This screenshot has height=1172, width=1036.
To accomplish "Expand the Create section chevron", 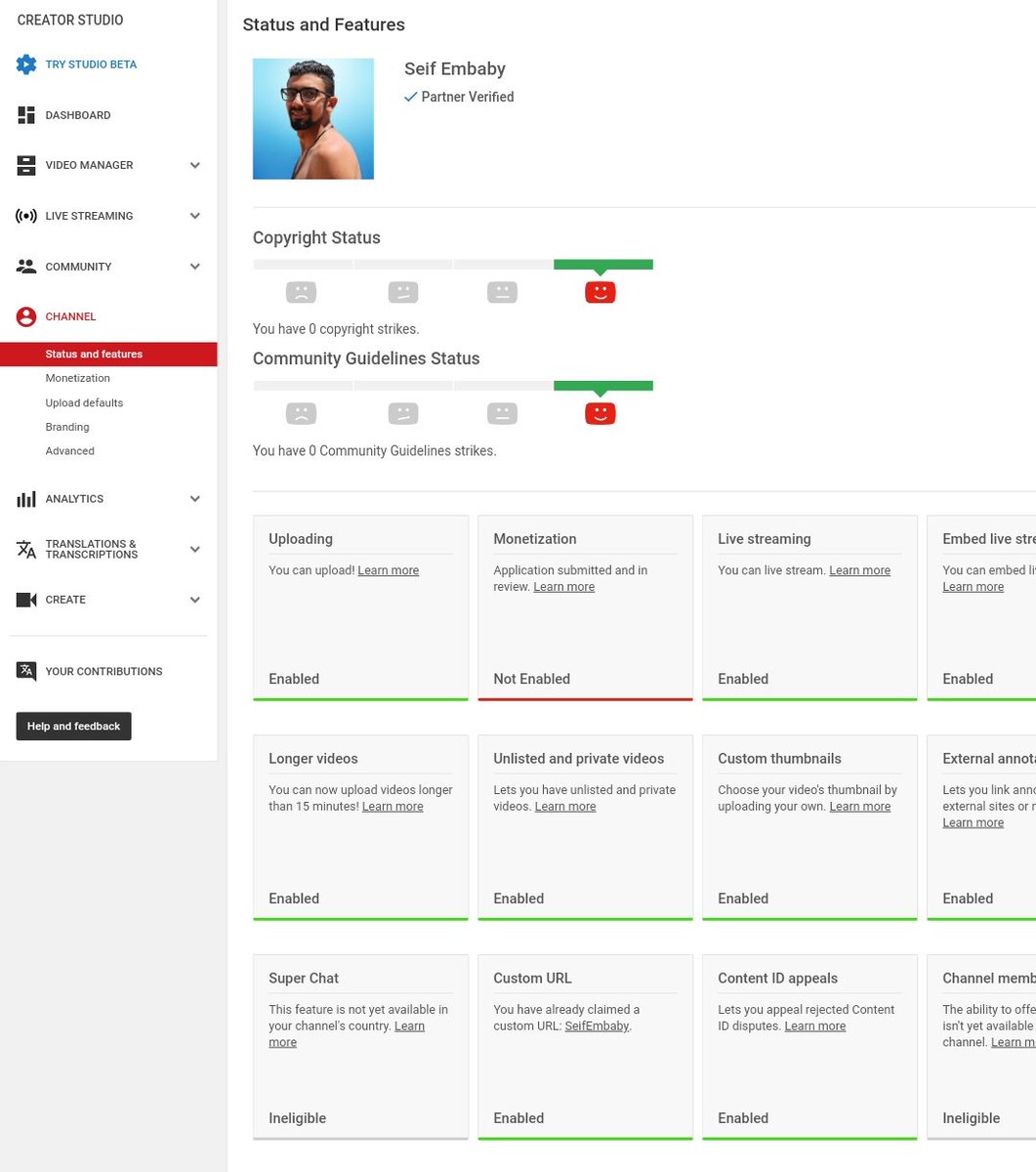I will [195, 600].
